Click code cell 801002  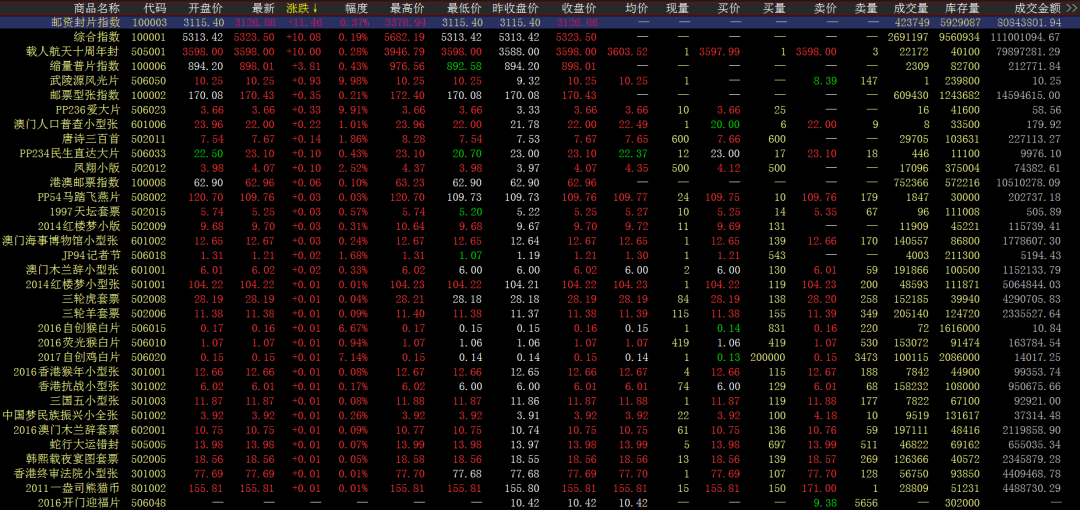149,488
